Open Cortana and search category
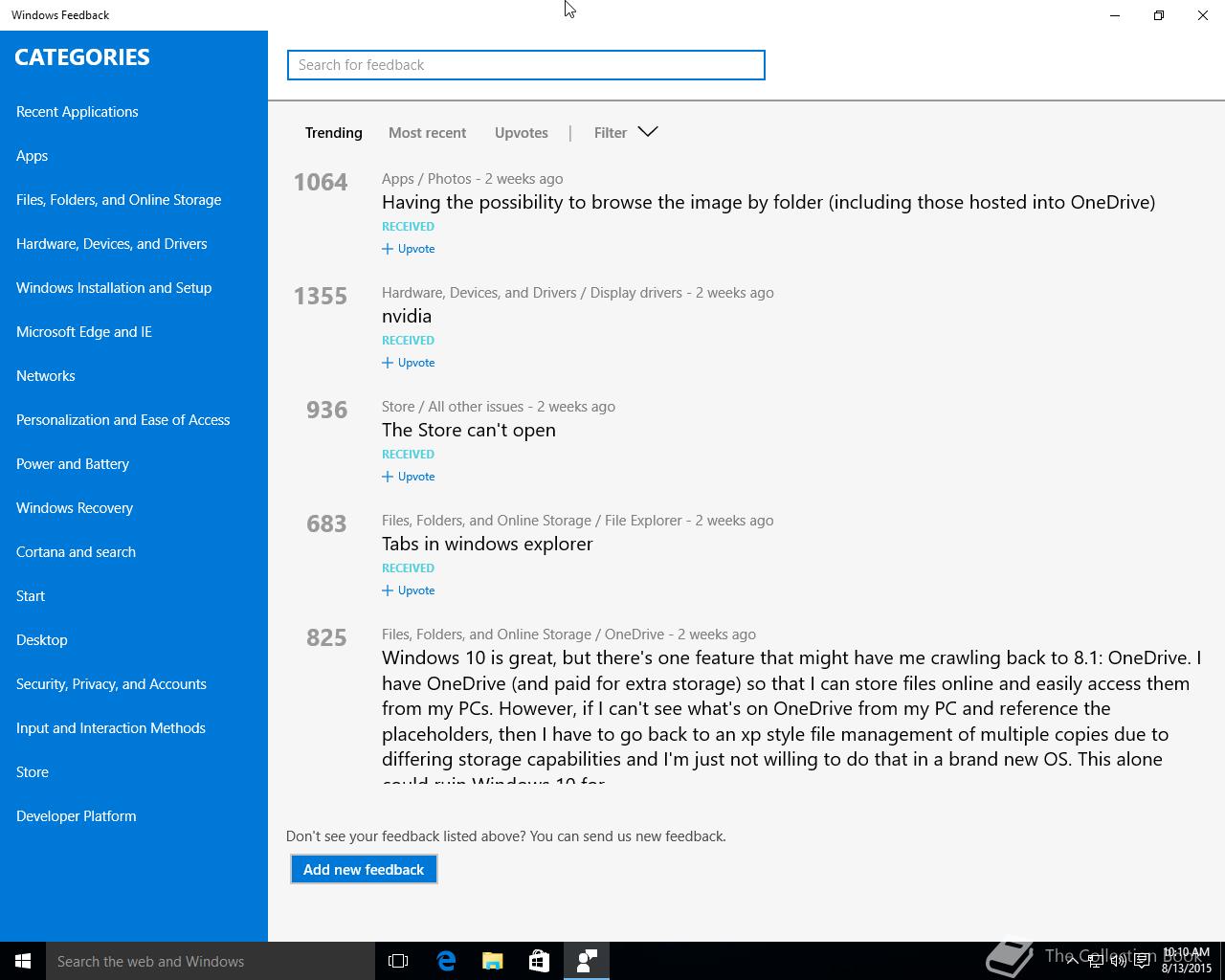 [x=76, y=552]
